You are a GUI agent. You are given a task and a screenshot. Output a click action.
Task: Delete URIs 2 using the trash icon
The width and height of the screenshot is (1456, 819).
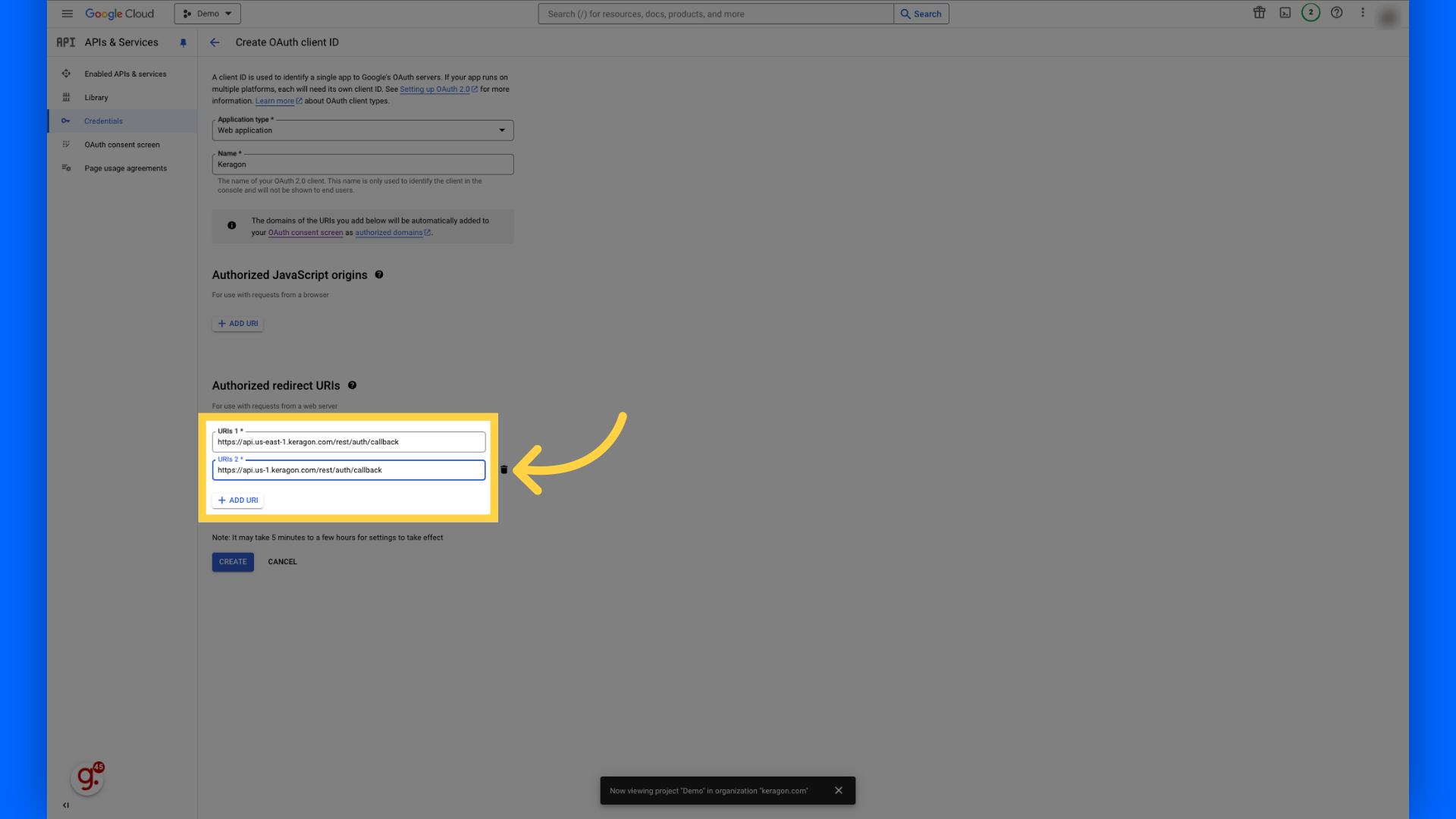[x=504, y=469]
